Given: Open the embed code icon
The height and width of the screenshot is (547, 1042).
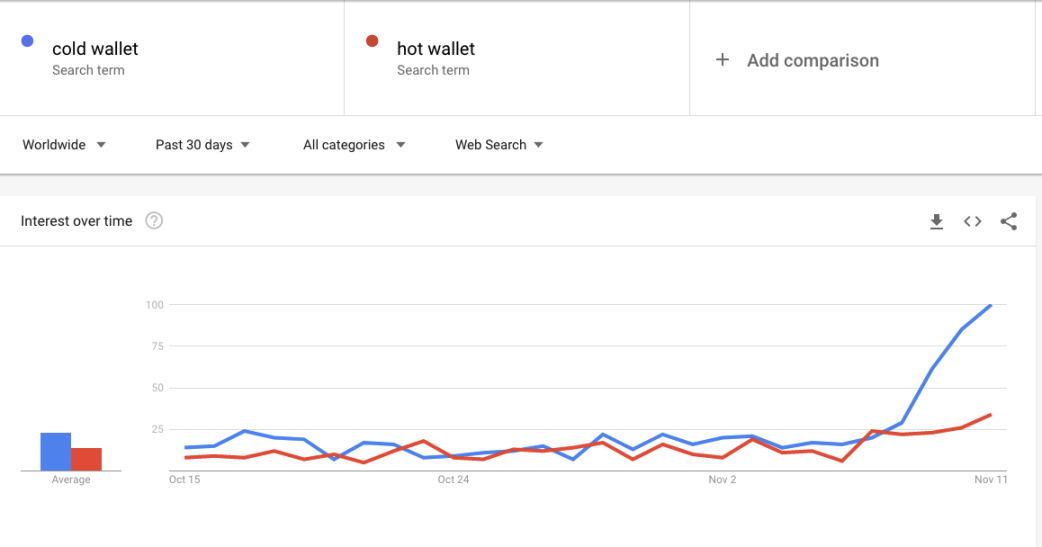Looking at the screenshot, I should click(x=972, y=222).
